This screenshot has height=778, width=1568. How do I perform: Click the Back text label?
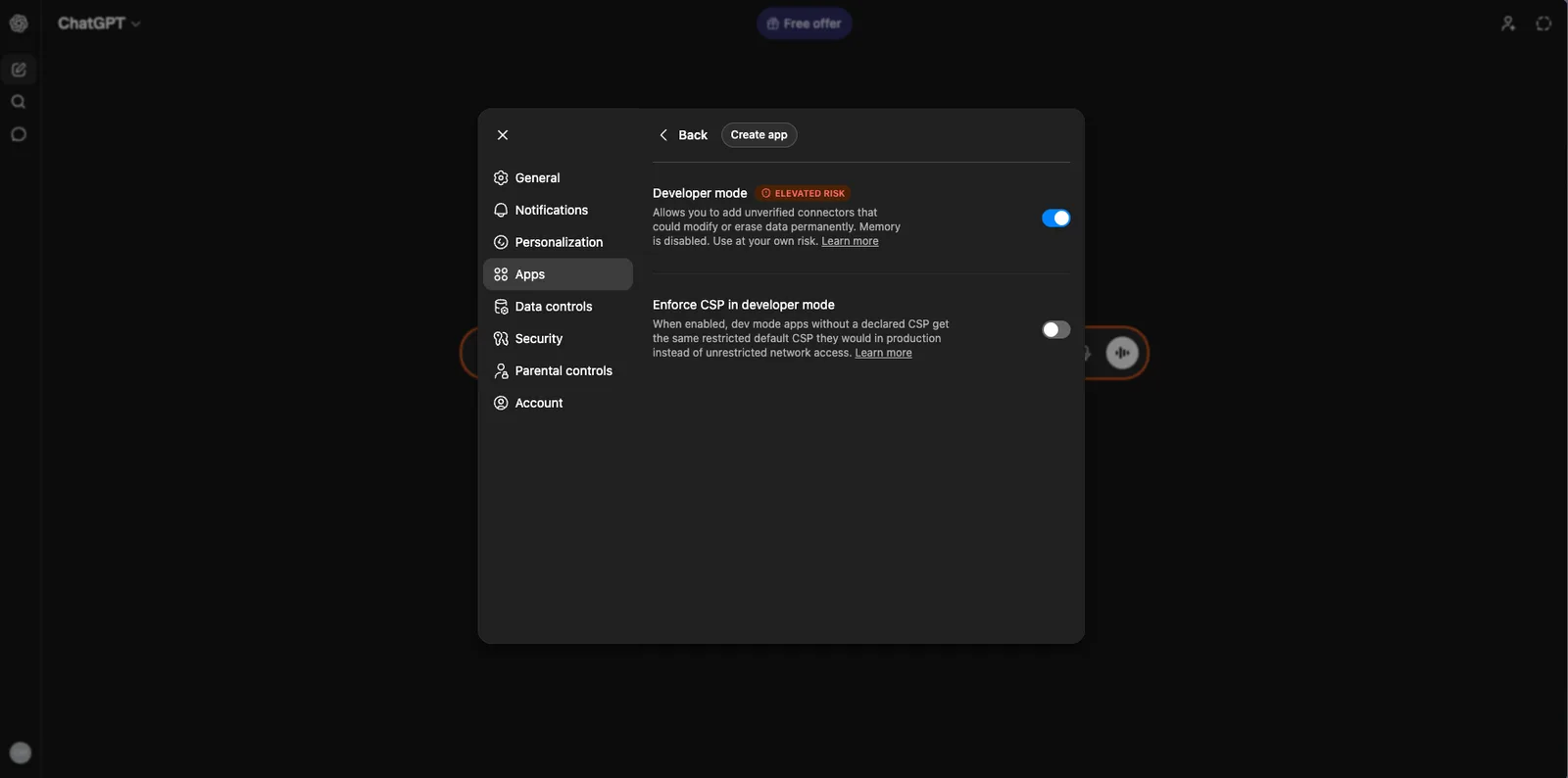pos(693,135)
